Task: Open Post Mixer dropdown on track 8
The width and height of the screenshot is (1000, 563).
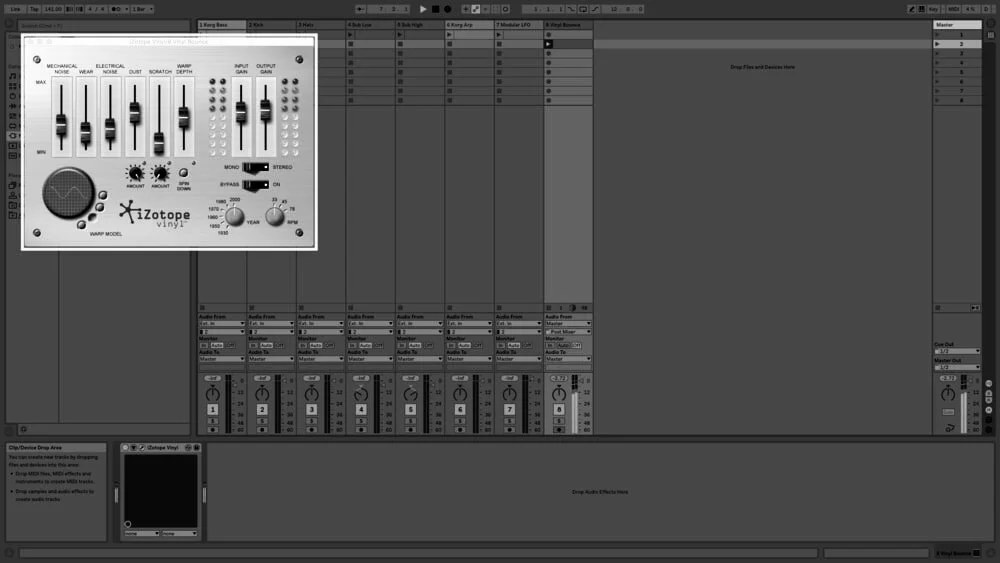Action: [x=568, y=332]
